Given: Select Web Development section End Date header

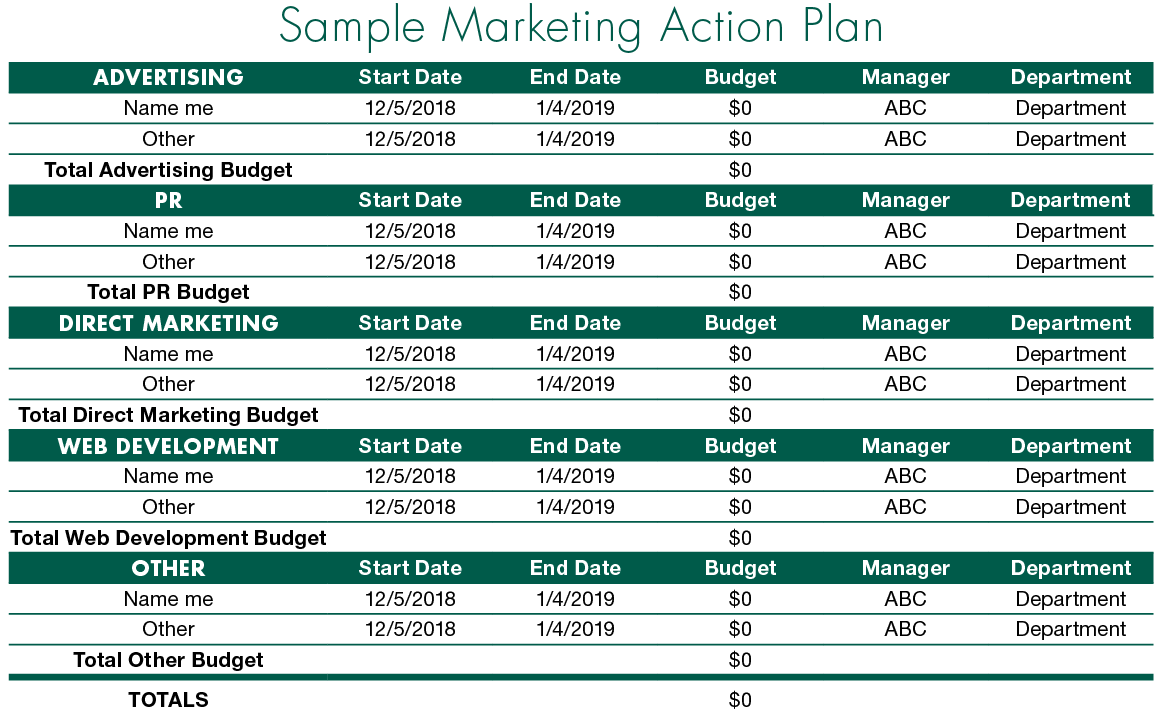Looking at the screenshot, I should click(575, 446).
